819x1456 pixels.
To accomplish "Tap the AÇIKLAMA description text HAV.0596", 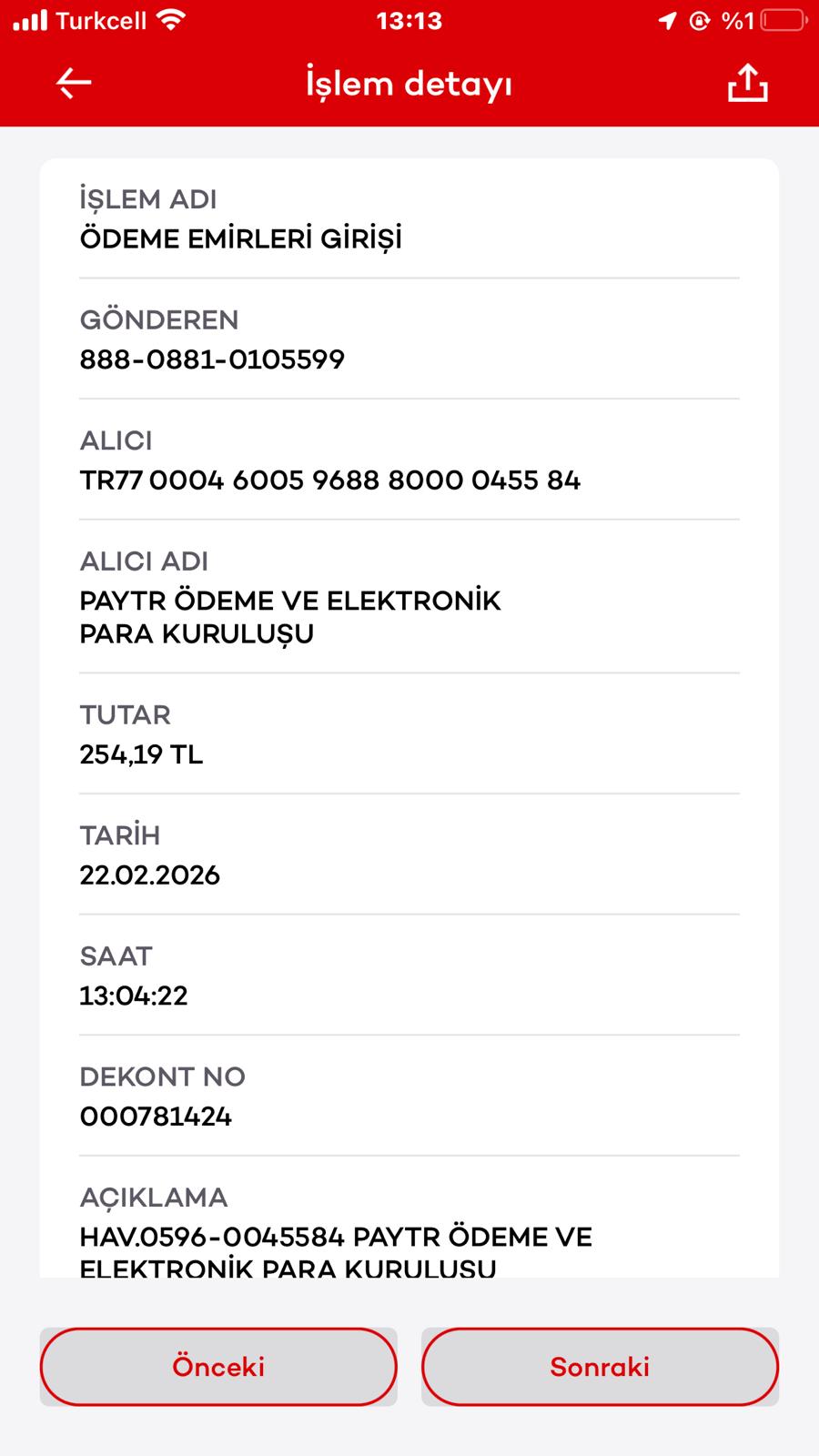I will (x=336, y=1252).
